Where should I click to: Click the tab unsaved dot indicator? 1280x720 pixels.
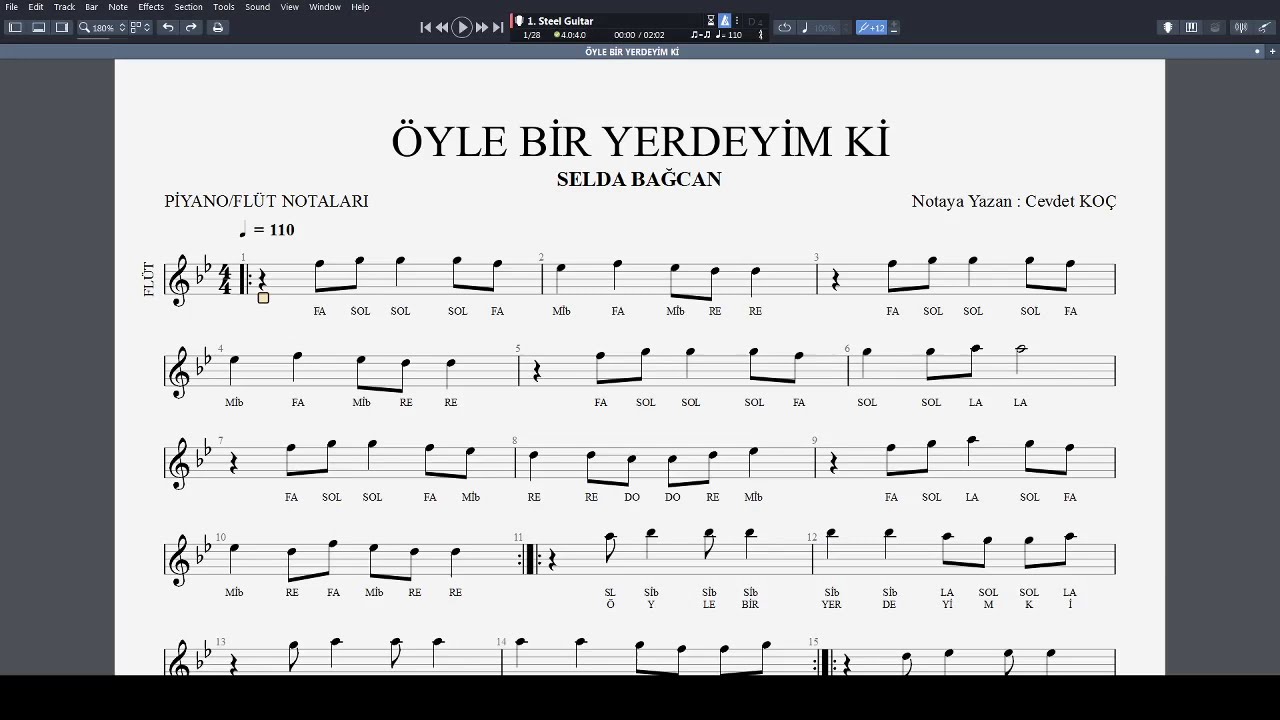[x=1258, y=51]
